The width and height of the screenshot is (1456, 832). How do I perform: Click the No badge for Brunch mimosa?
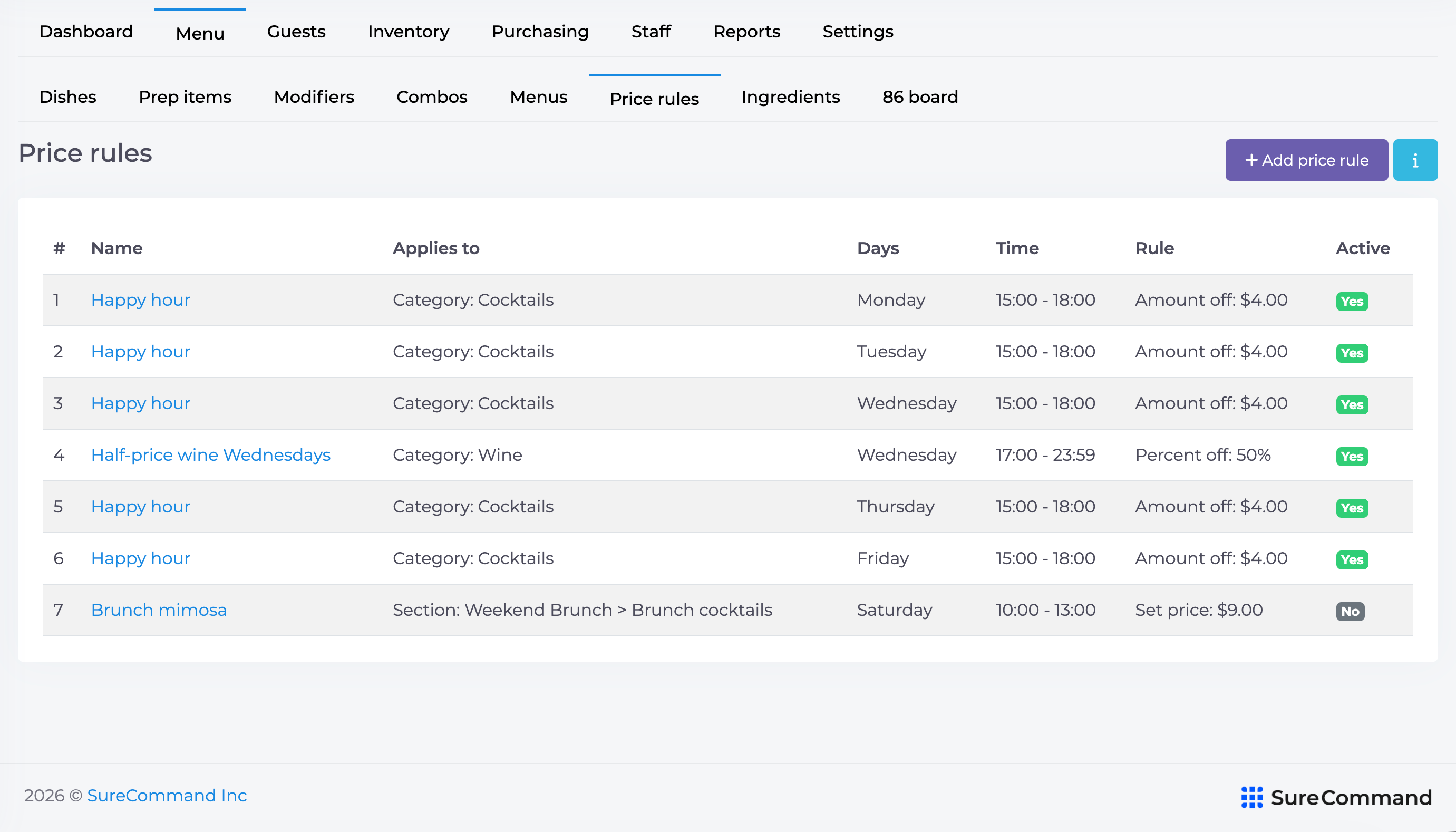click(1350, 612)
